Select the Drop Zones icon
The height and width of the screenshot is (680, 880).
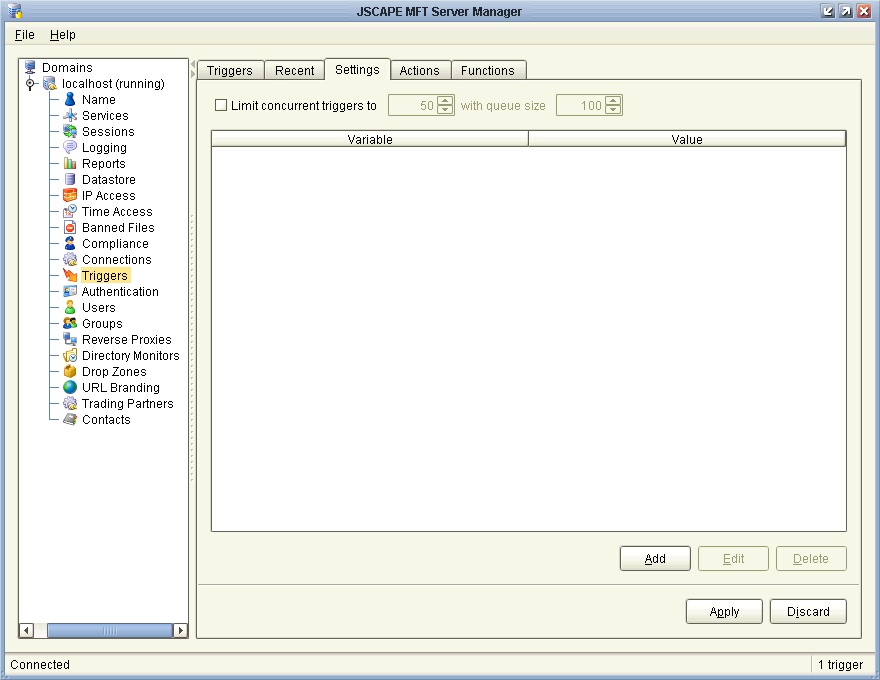[70, 372]
